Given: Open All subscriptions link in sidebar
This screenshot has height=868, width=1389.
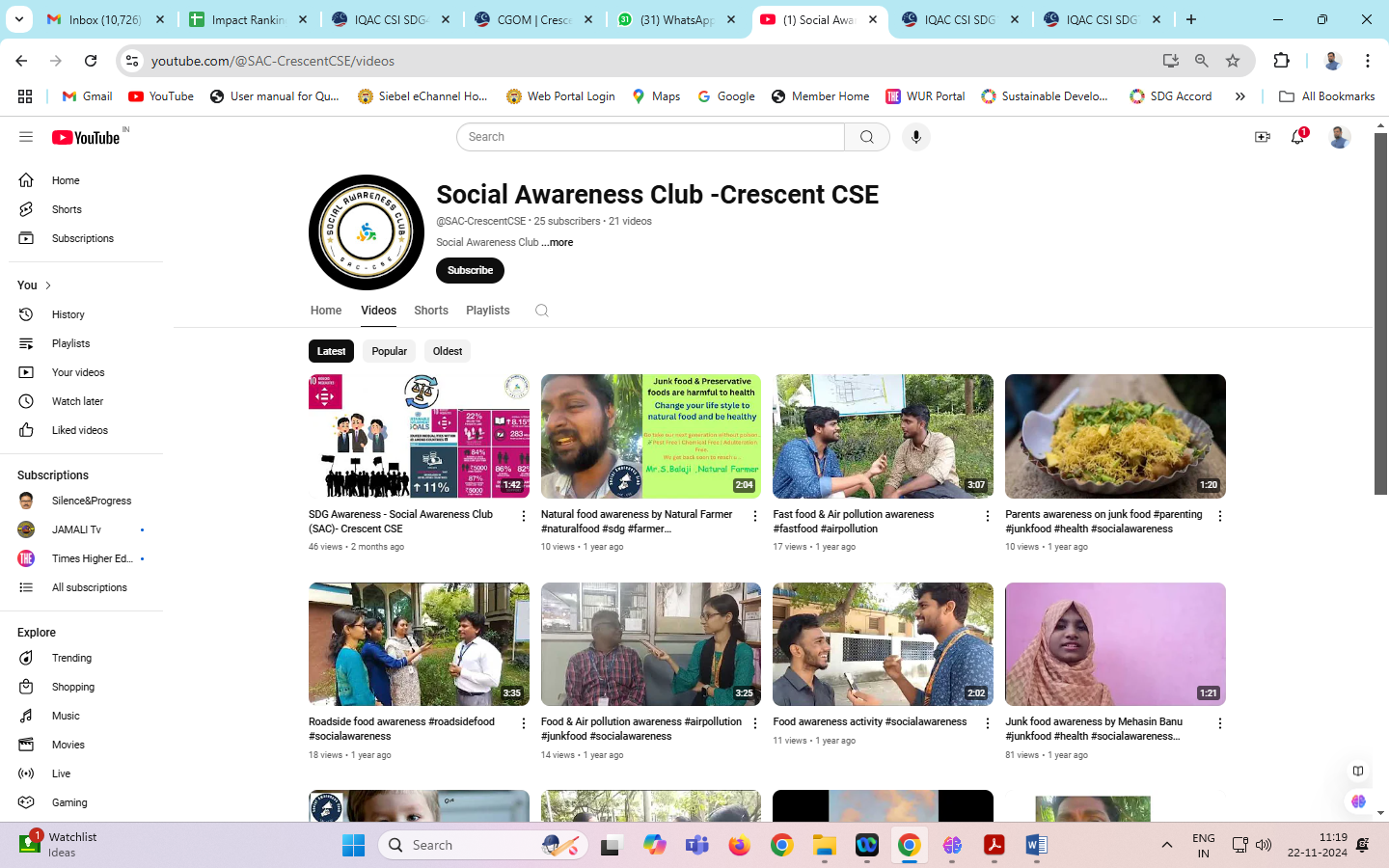Looking at the screenshot, I should point(89,587).
